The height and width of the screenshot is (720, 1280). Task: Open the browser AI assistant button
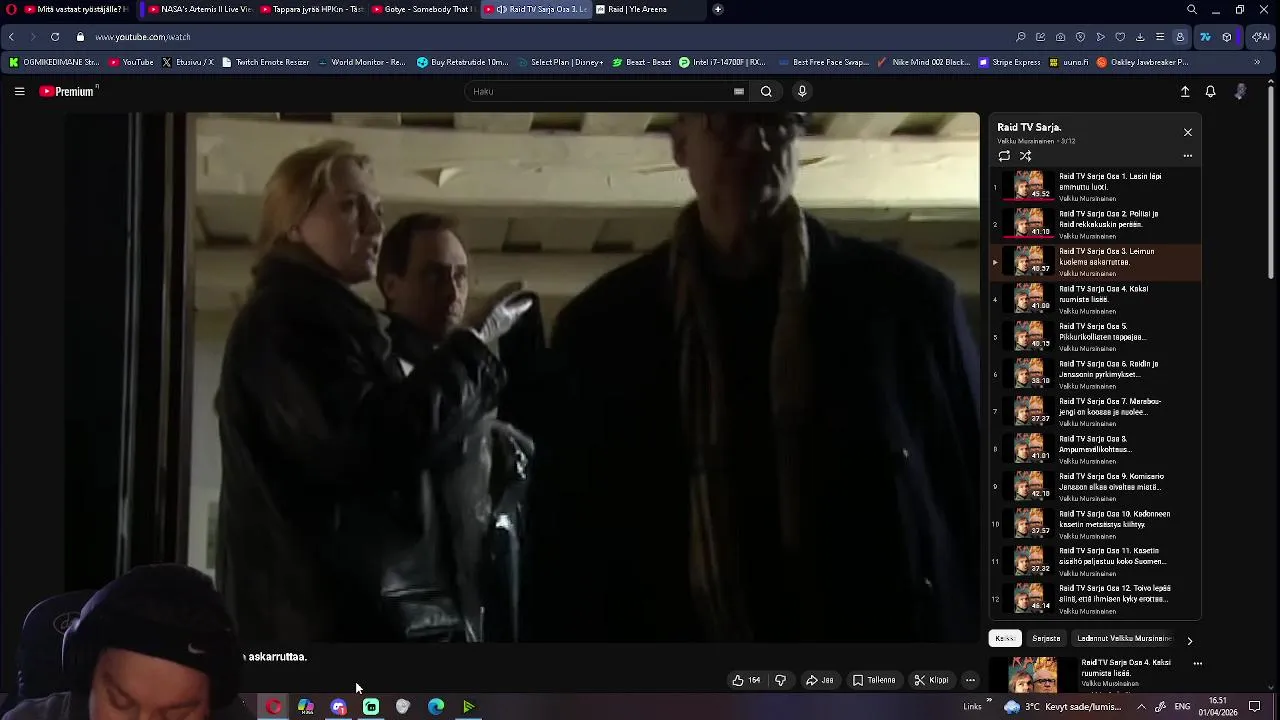click(x=1261, y=37)
